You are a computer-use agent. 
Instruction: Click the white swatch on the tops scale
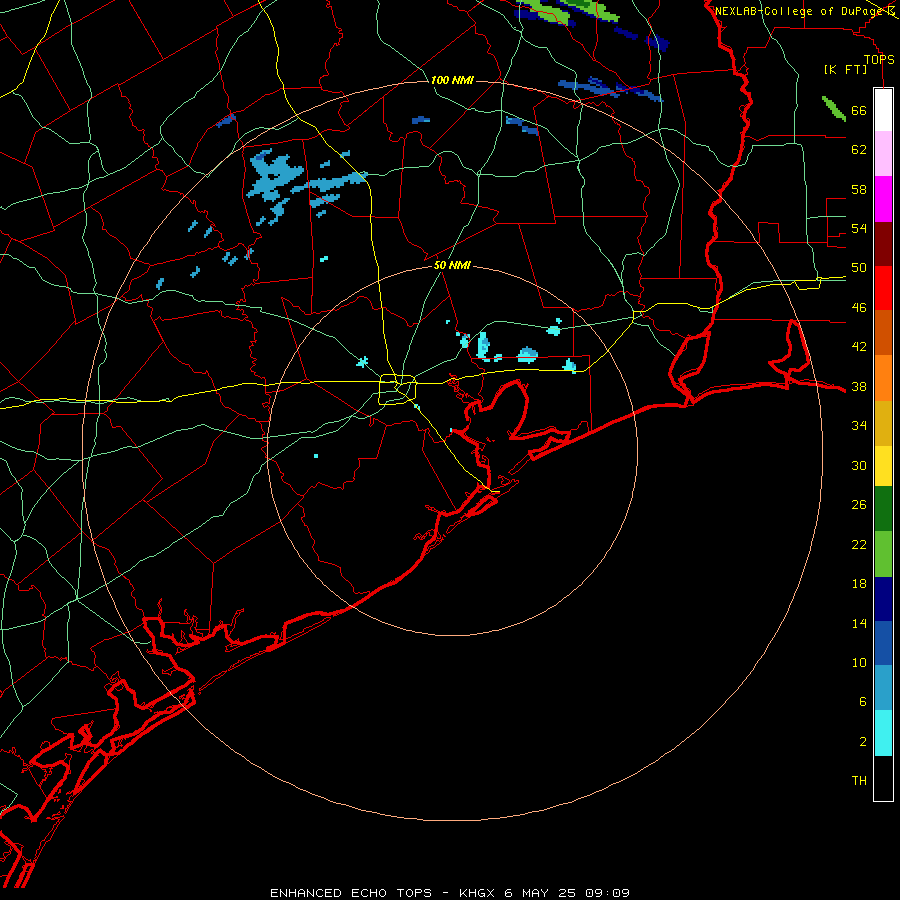tap(883, 110)
